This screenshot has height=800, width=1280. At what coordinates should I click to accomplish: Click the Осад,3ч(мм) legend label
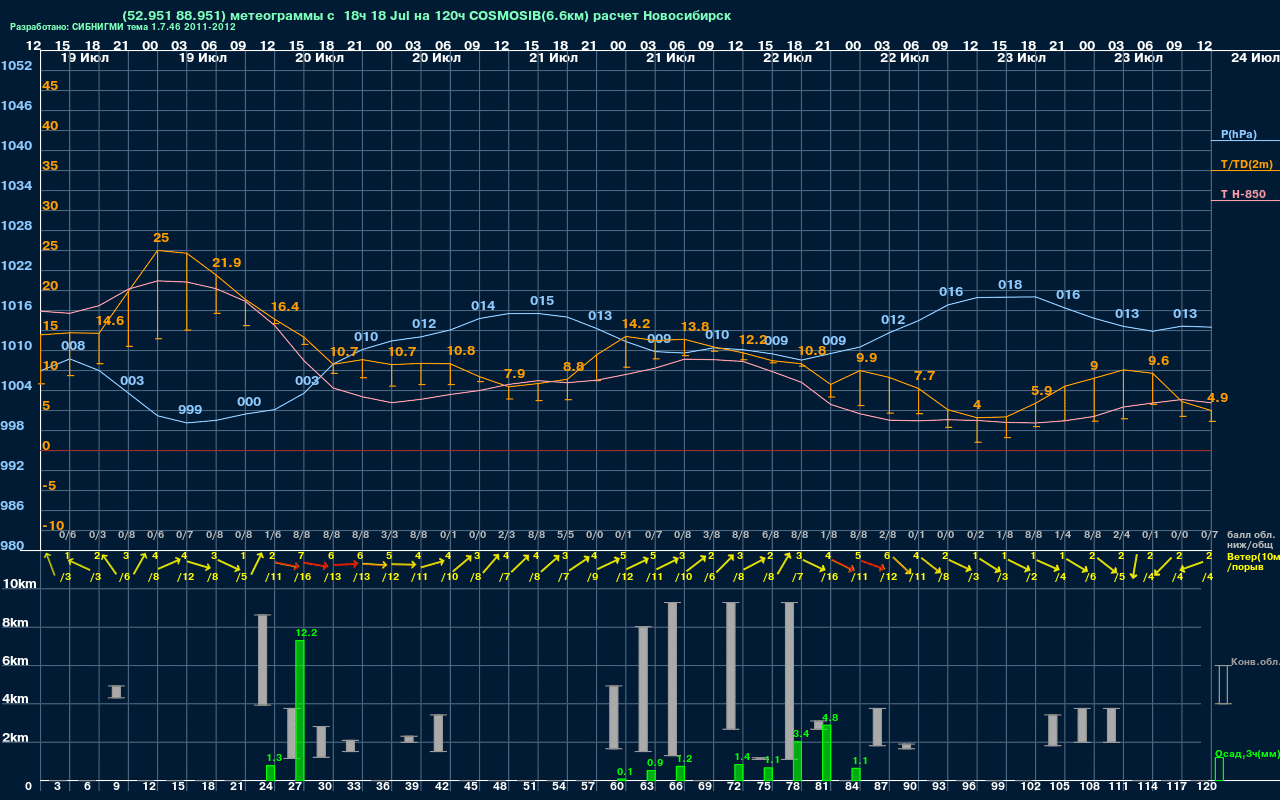[1247, 753]
